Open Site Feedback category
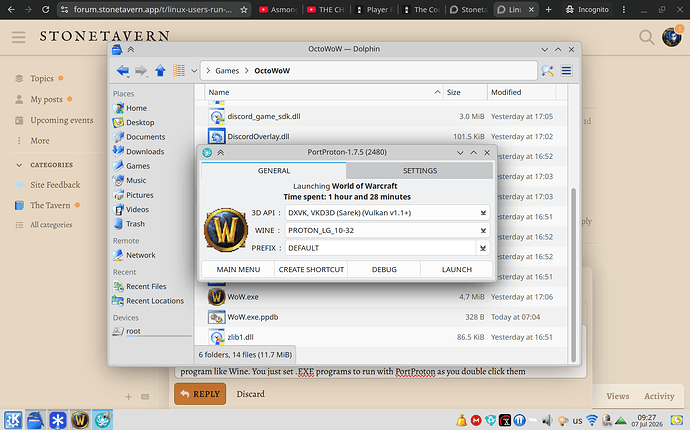Viewport: 690px width, 430px height. [55, 185]
